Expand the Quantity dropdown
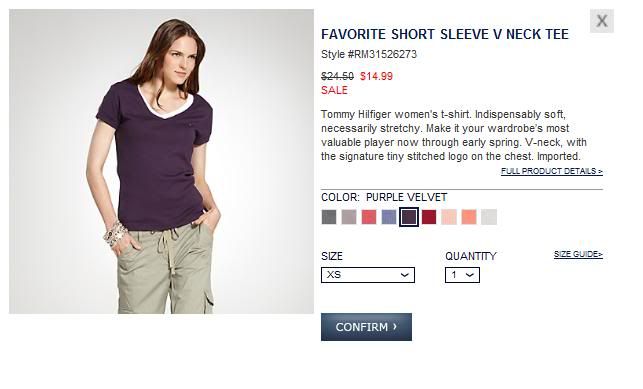 [x=462, y=275]
